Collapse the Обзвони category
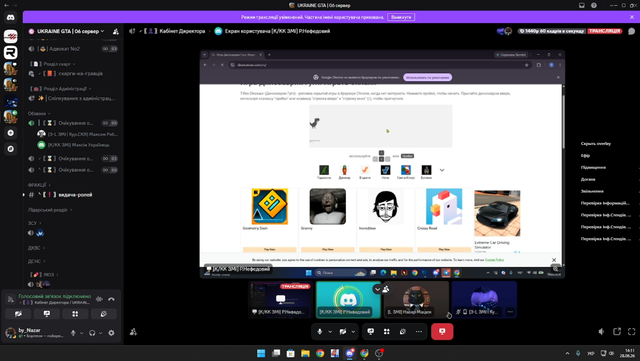Image resolution: width=640 pixels, height=361 pixels. (39, 114)
